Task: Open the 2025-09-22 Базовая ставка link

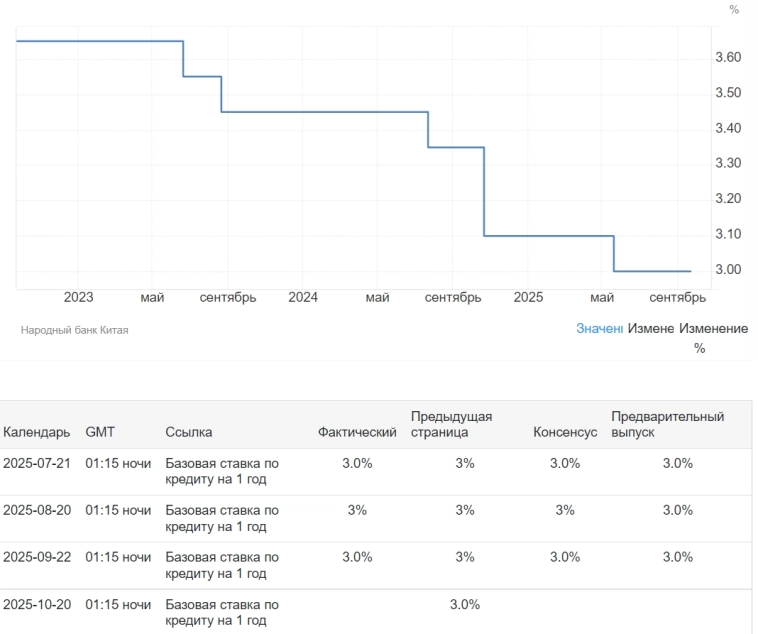Action: pyautogui.click(x=222, y=565)
